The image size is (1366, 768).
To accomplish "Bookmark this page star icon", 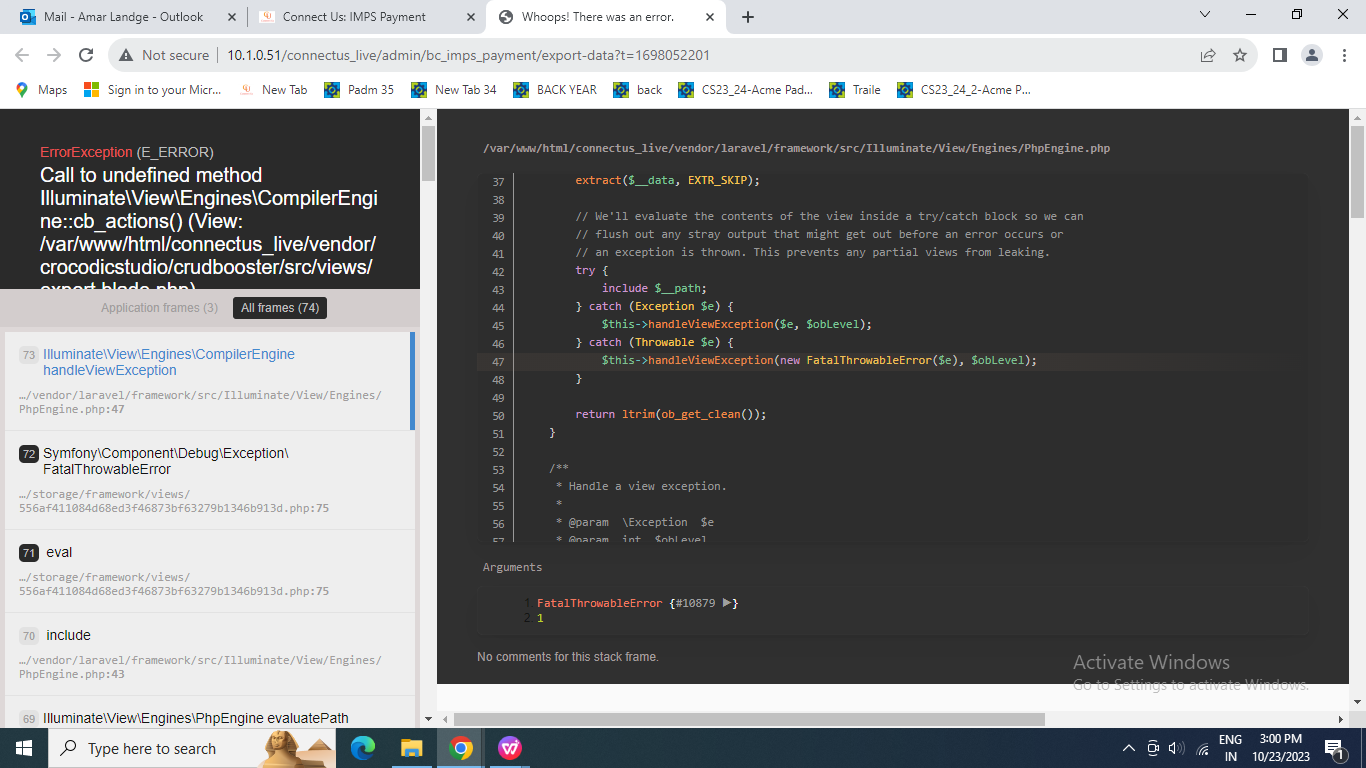I will 1240,55.
